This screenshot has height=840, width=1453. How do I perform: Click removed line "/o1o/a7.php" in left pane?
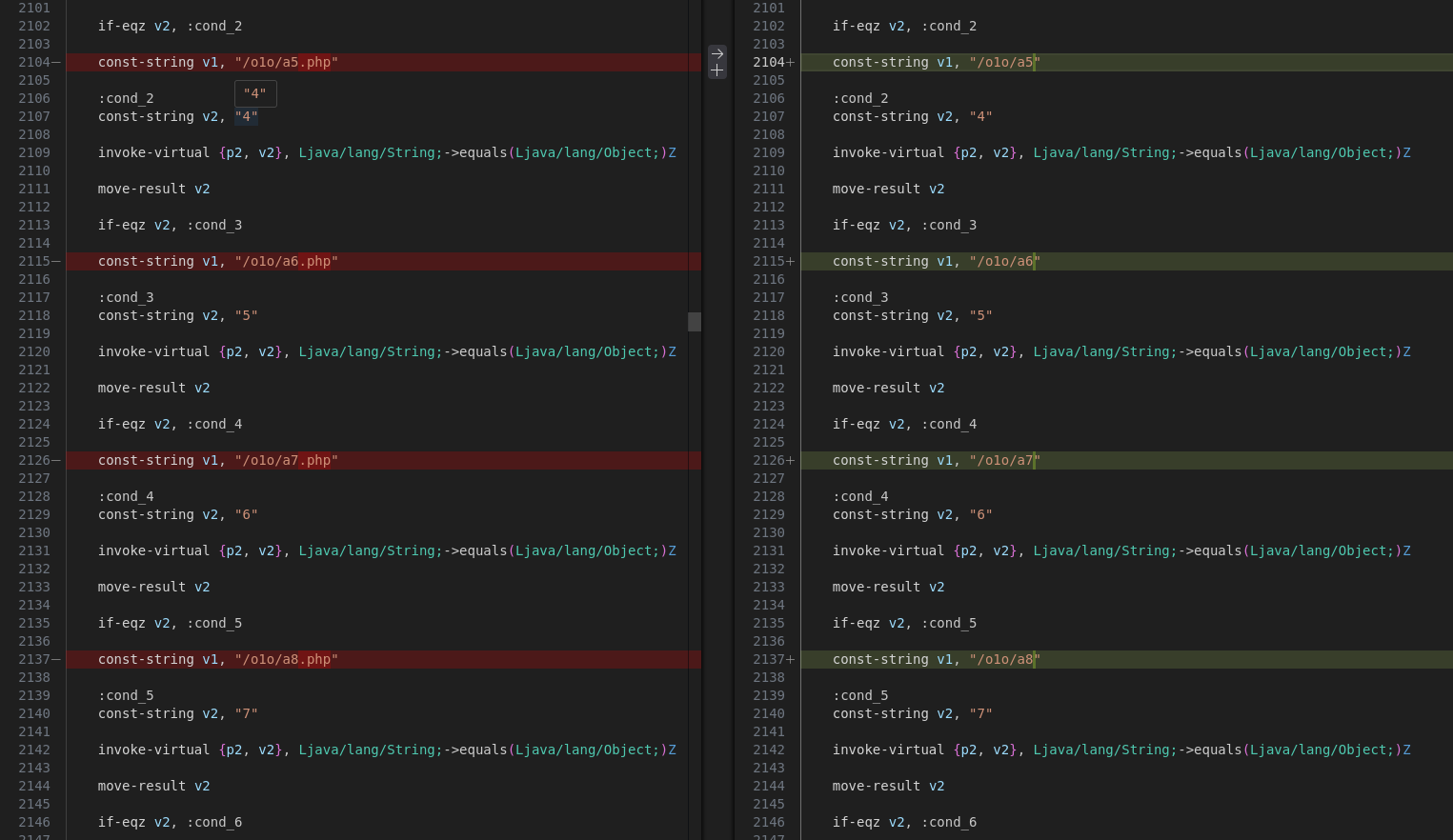click(x=384, y=460)
